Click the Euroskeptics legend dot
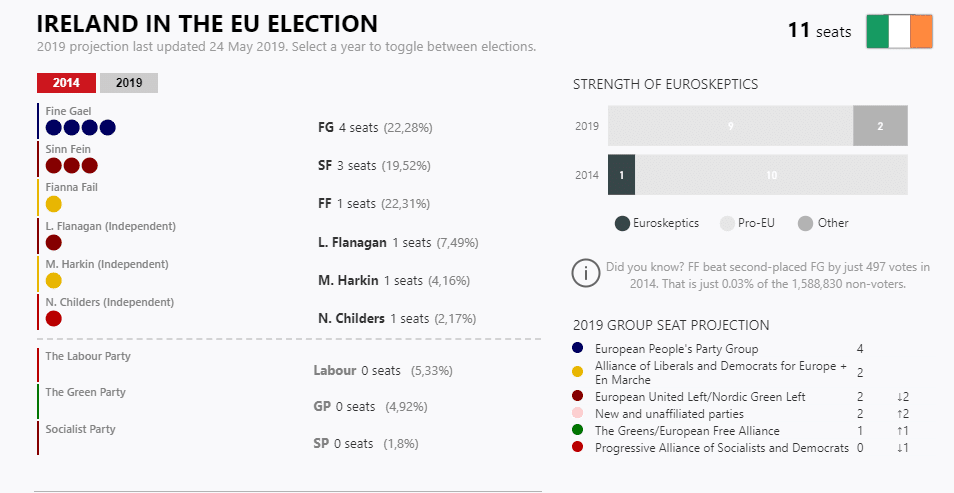The height and width of the screenshot is (493, 954). 622,223
